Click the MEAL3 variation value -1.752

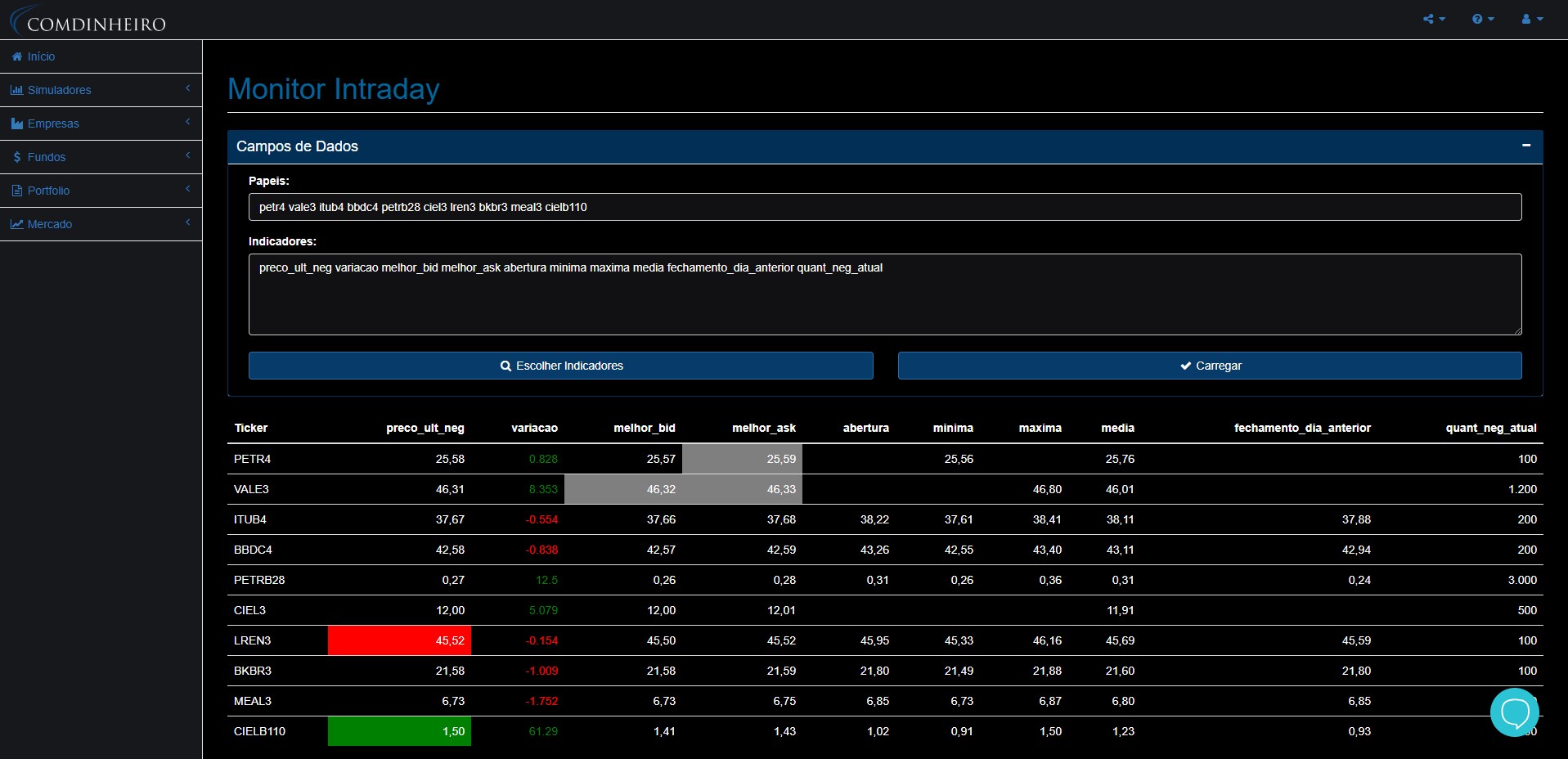pyautogui.click(x=541, y=701)
